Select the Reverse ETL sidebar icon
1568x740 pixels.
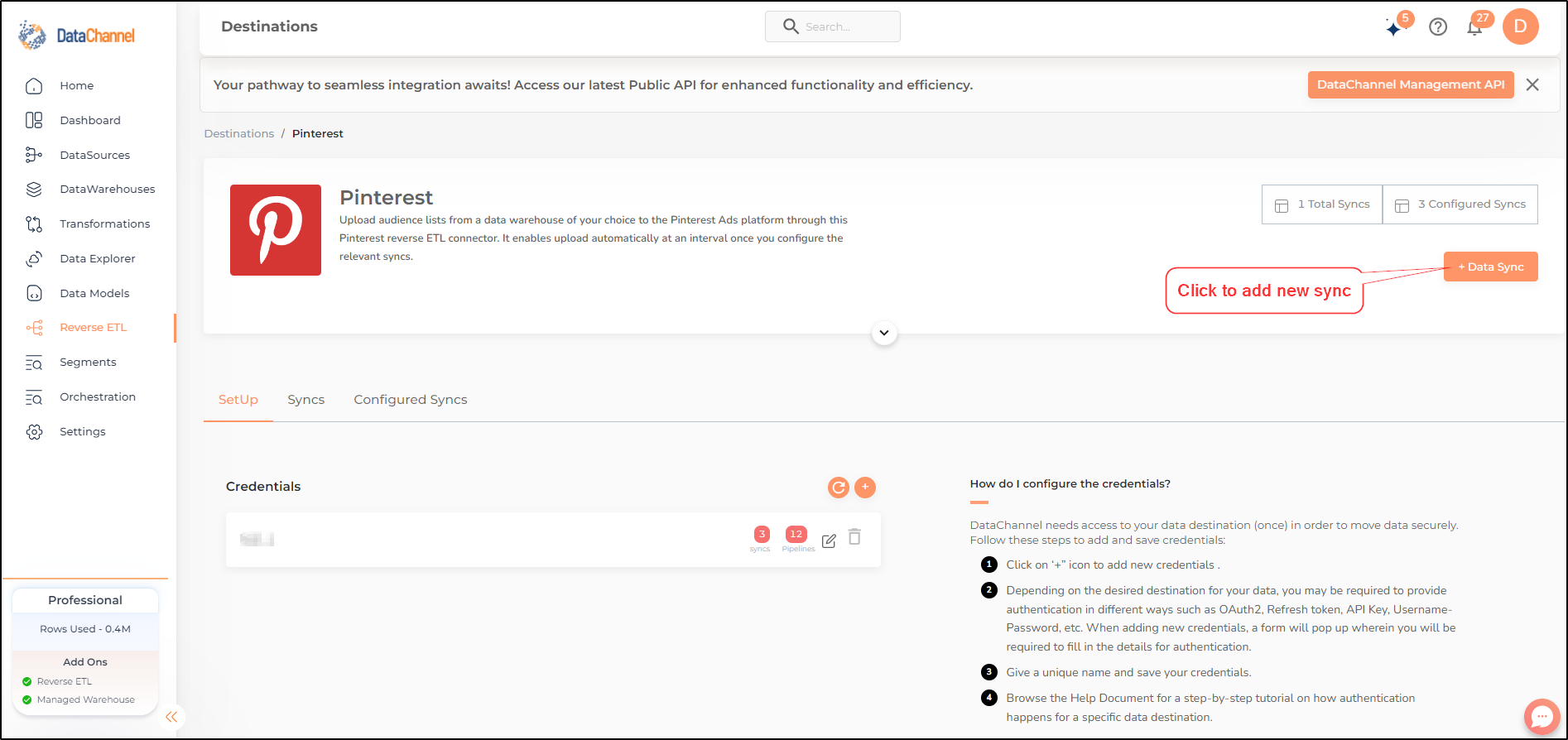point(34,328)
